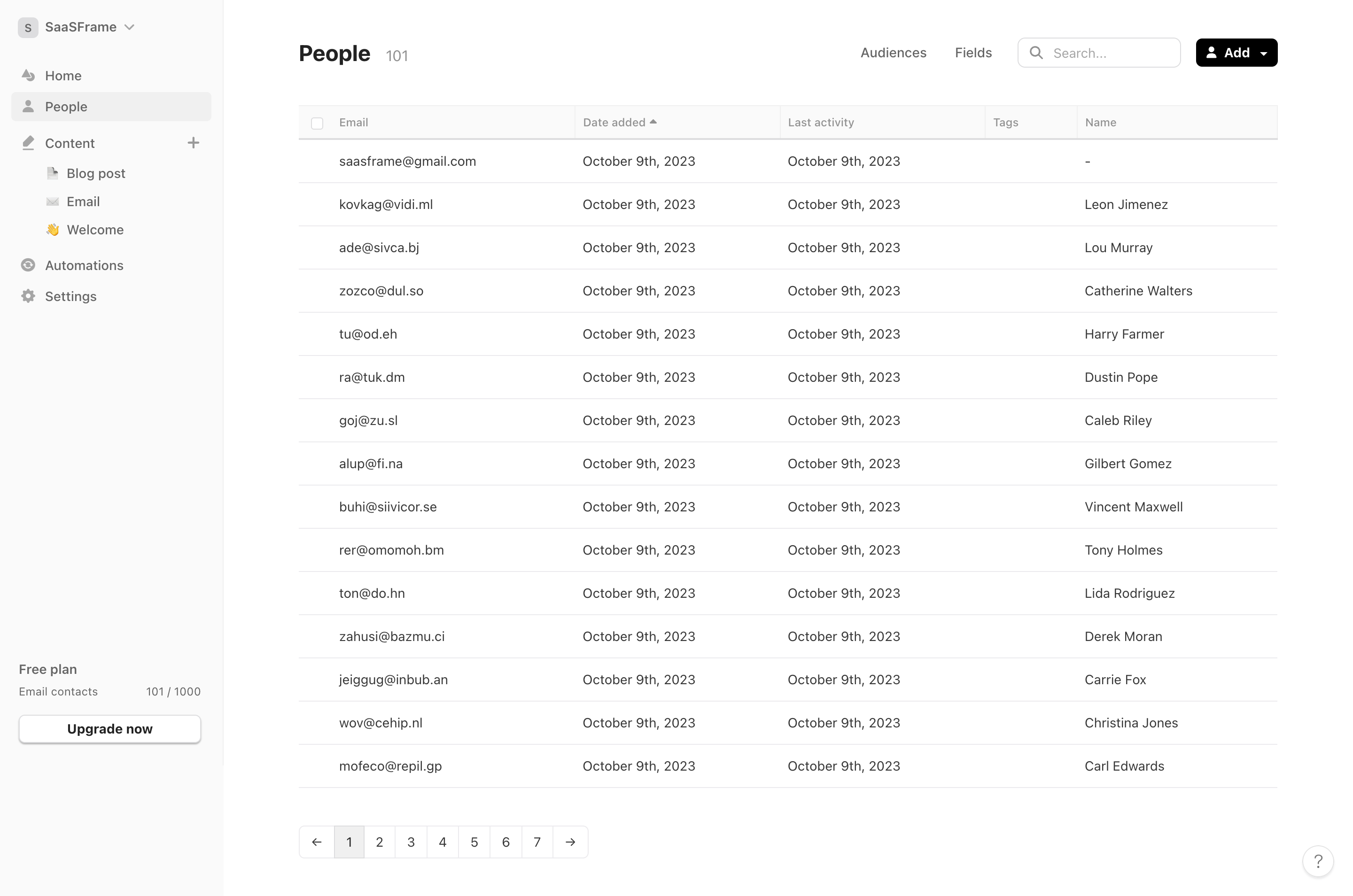Open the Fields tab
Screen dimensions: 1353x896
pyautogui.click(x=973, y=53)
